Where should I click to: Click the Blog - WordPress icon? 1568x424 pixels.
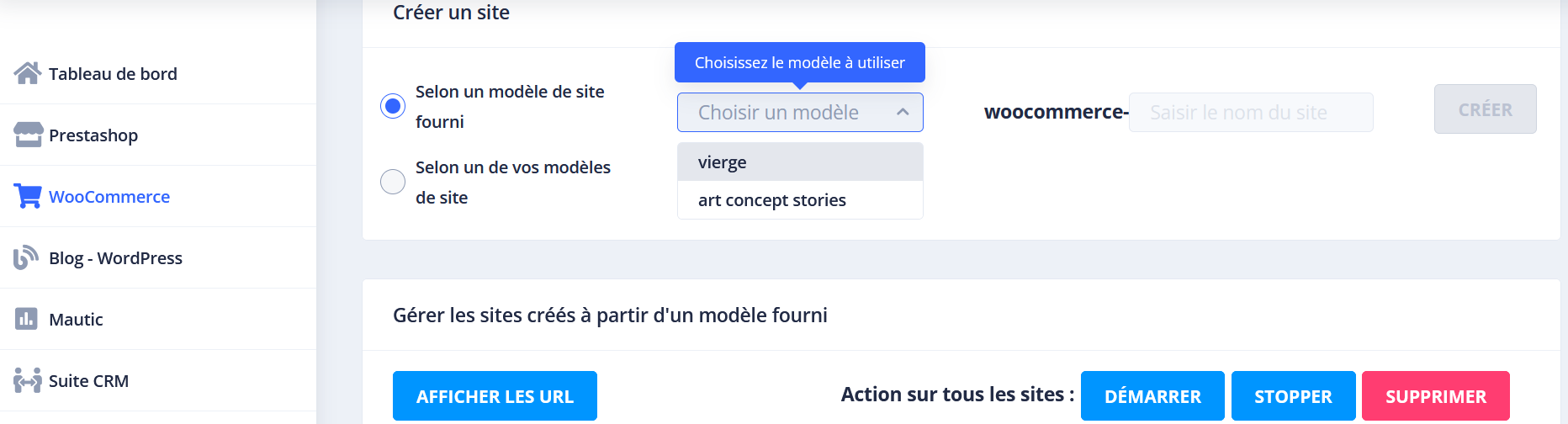26,257
